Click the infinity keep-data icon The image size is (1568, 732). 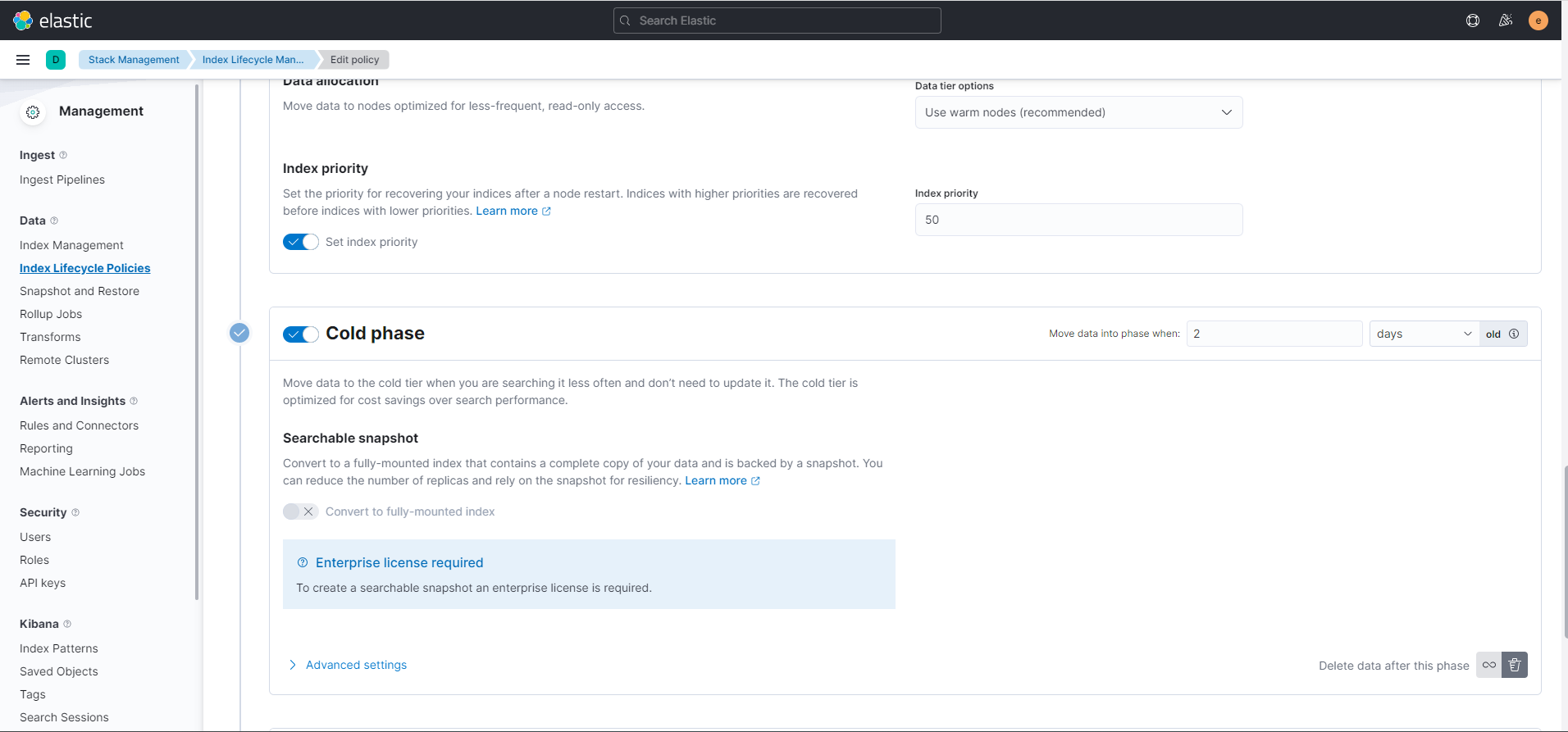tap(1489, 665)
